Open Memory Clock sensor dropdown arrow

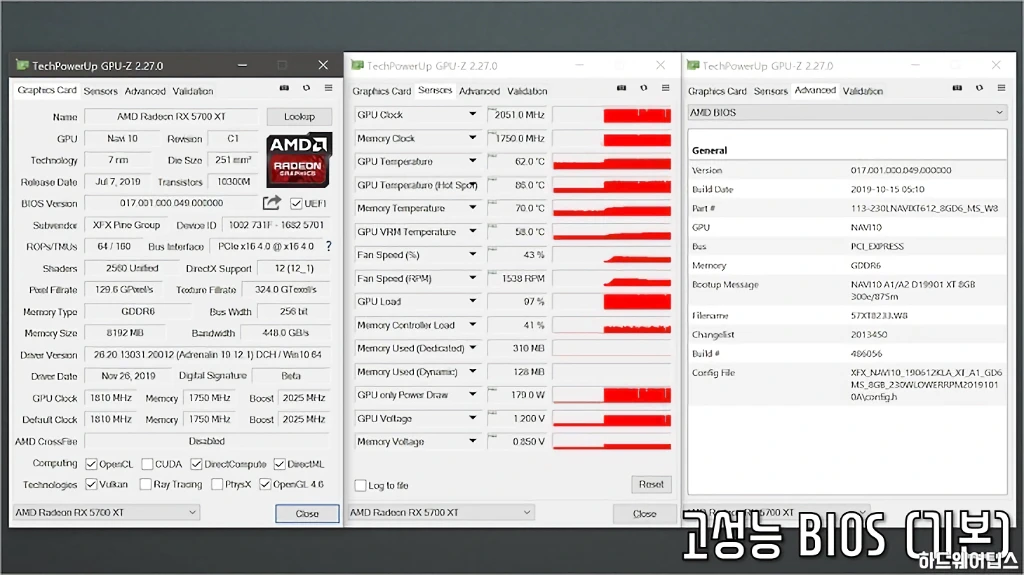click(472, 138)
